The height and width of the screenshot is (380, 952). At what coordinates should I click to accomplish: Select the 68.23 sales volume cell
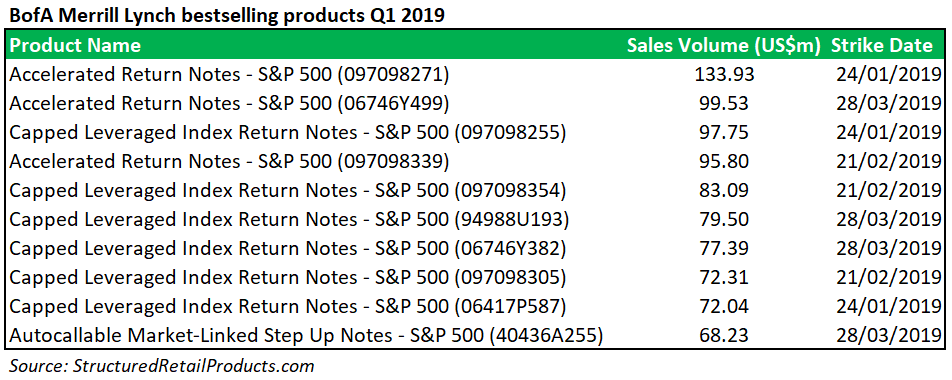pyautogui.click(x=724, y=335)
